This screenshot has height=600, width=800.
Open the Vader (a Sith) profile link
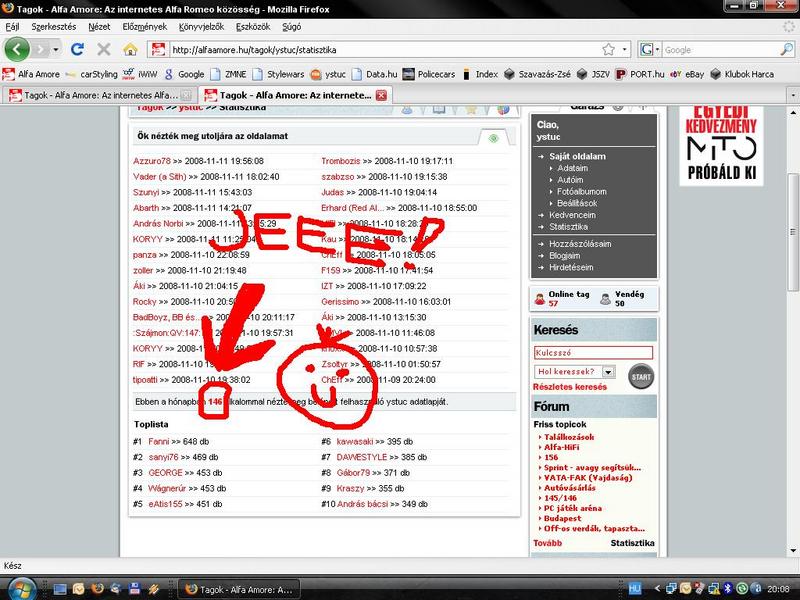point(160,177)
